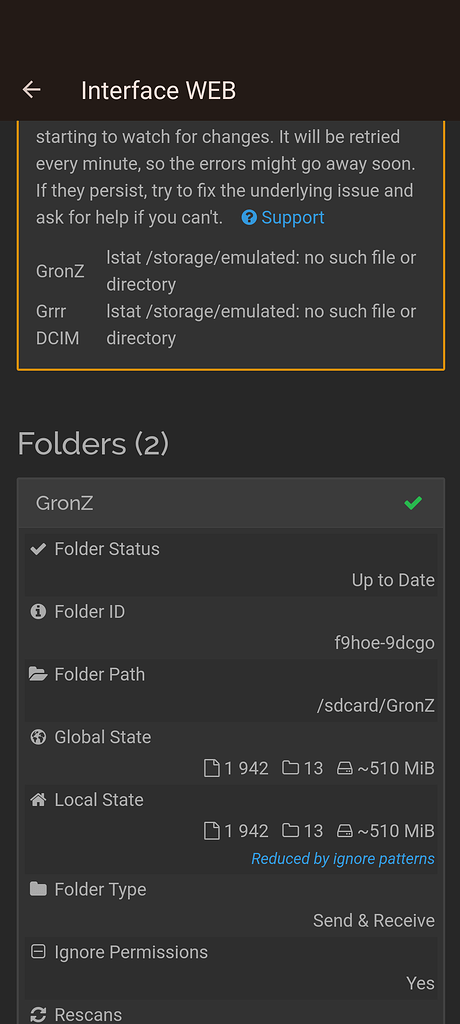This screenshot has width=460, height=1024.
Task: Click the Send & Receive folder type value
Action: (374, 920)
